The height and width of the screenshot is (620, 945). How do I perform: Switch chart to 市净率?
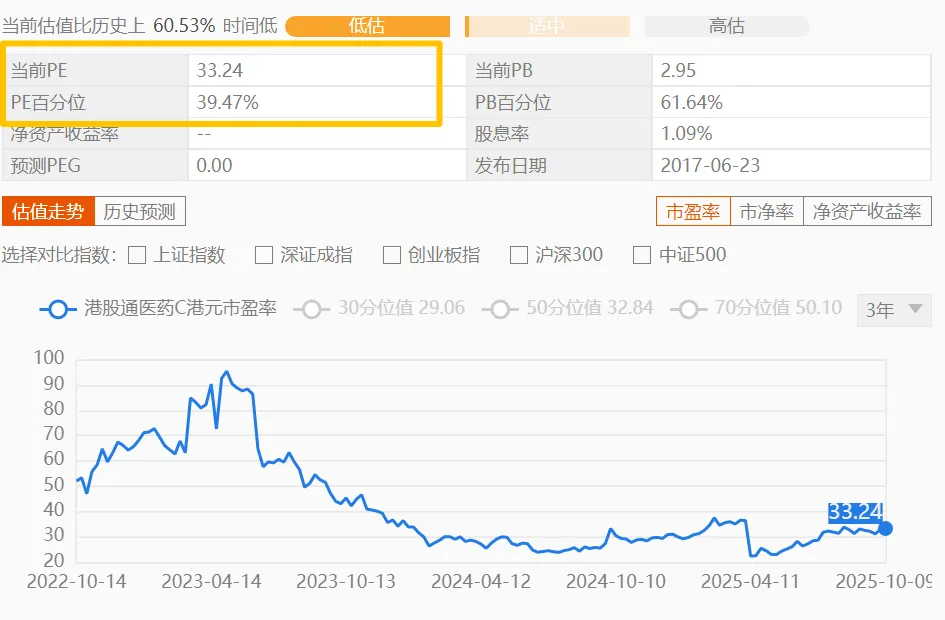coord(767,211)
